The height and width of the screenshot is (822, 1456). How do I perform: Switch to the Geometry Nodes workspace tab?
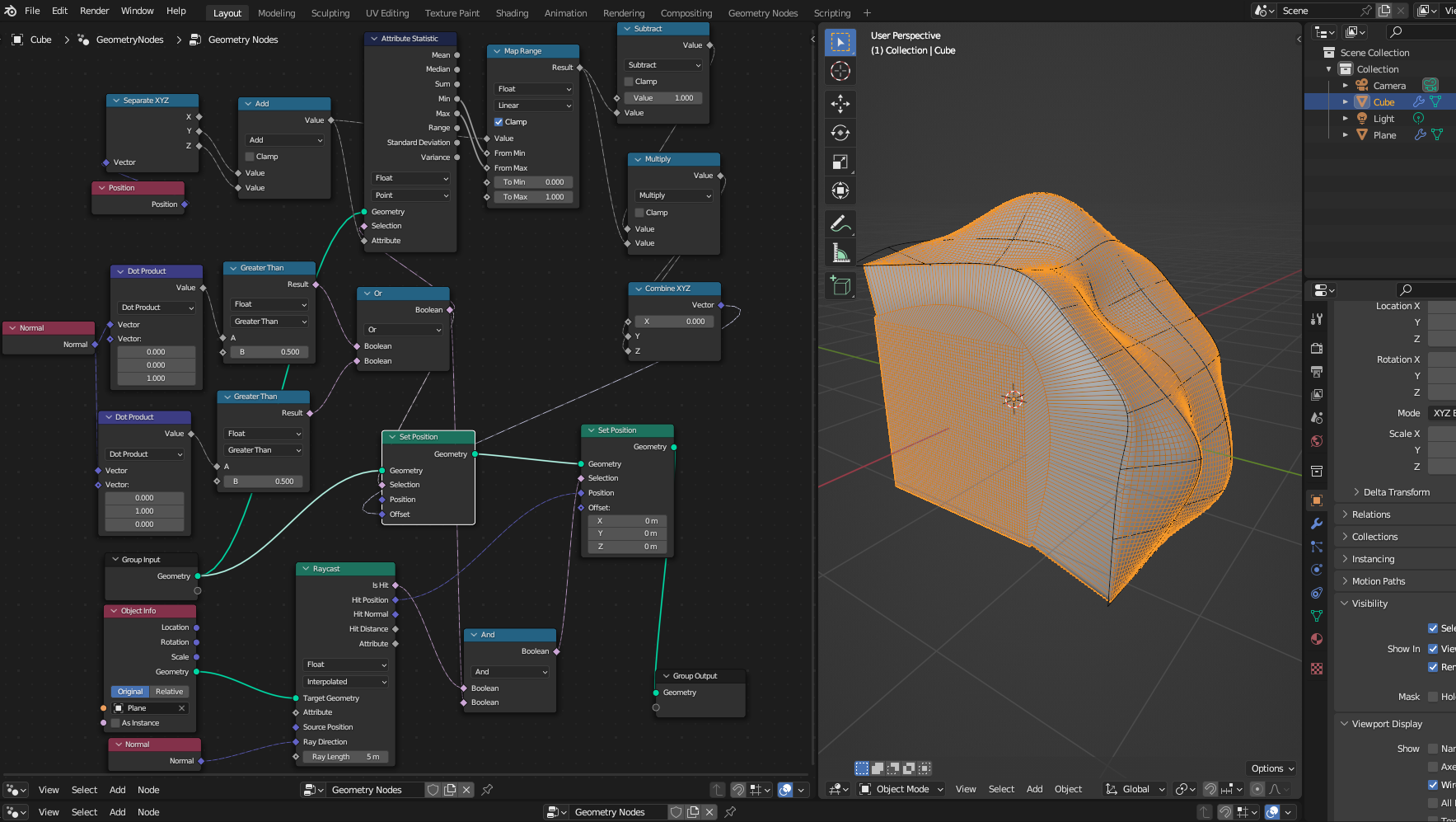(763, 13)
